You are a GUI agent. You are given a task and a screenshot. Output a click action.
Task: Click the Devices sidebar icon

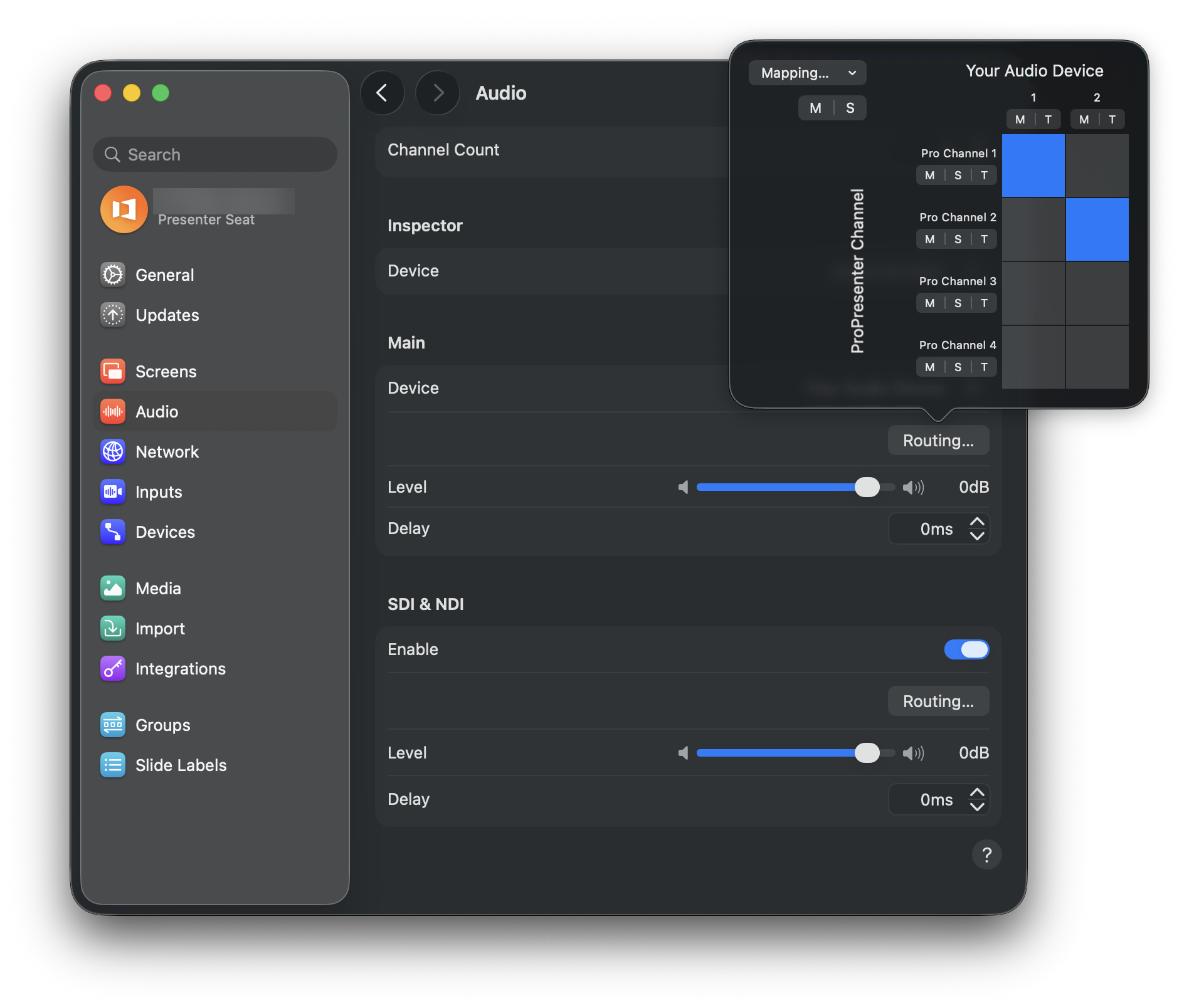tap(113, 532)
